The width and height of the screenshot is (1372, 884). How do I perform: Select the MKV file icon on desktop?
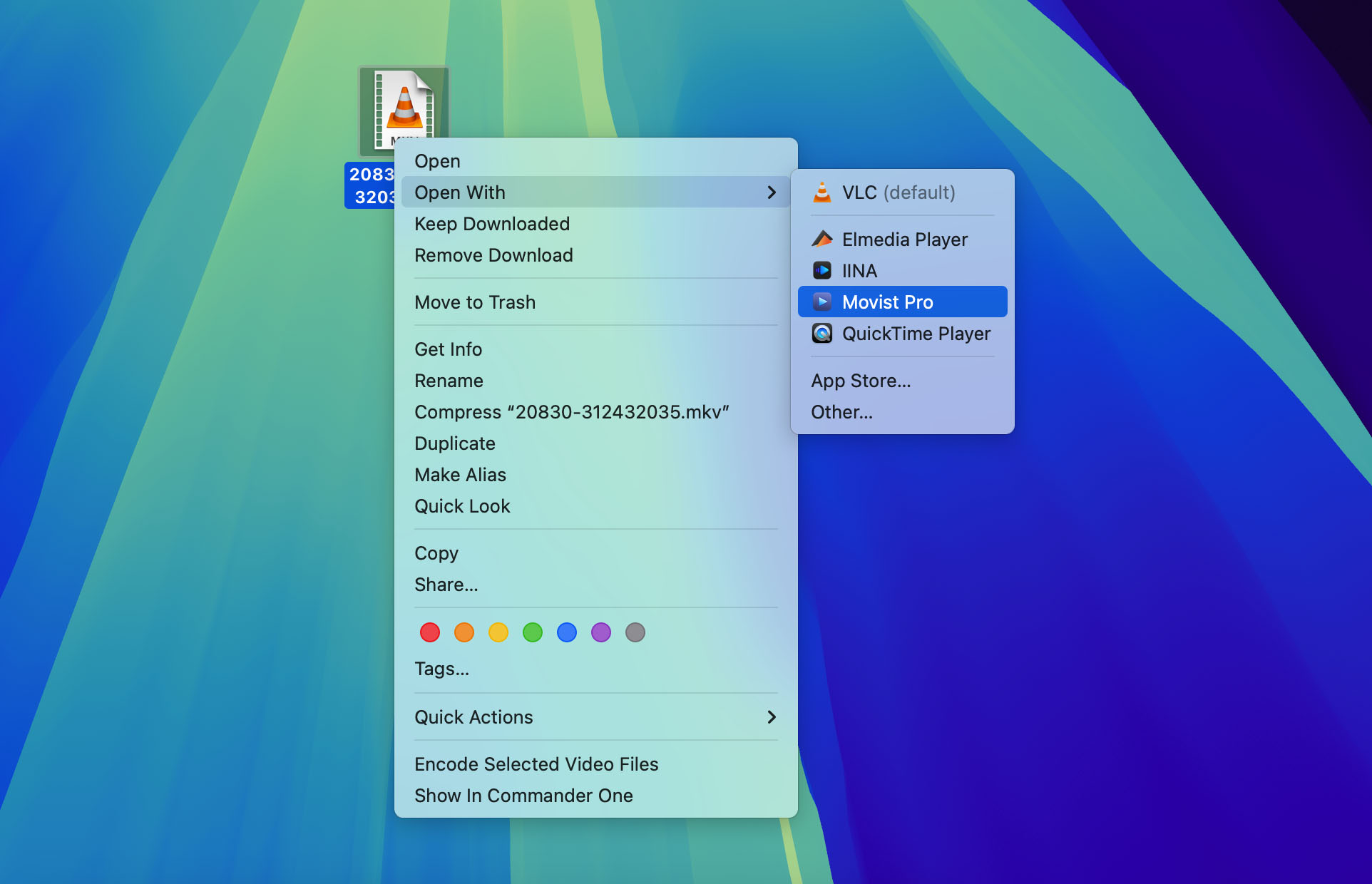tap(404, 107)
